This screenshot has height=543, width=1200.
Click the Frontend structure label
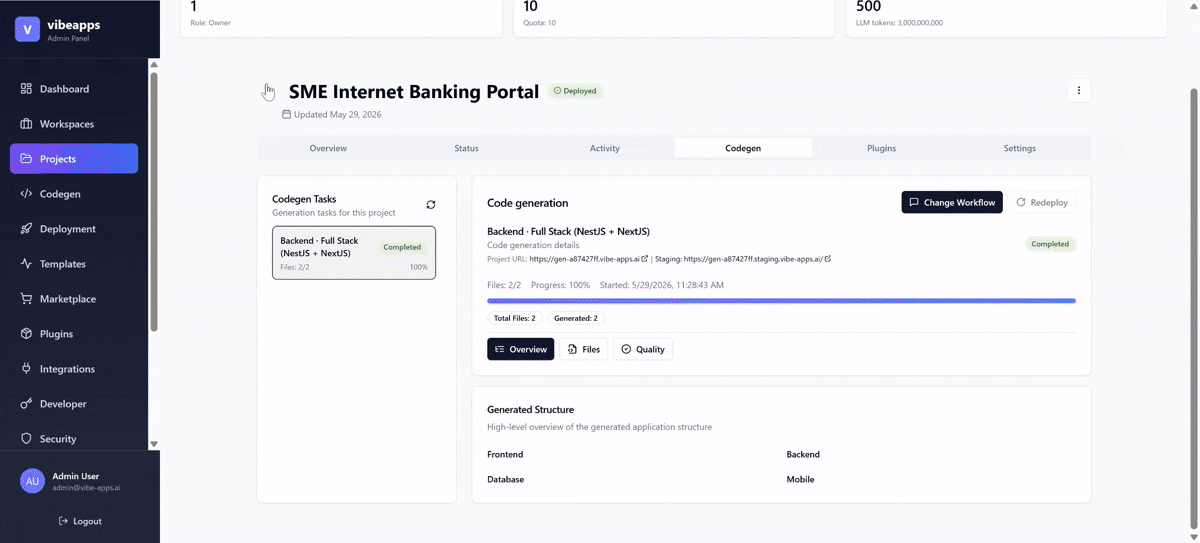(x=505, y=454)
